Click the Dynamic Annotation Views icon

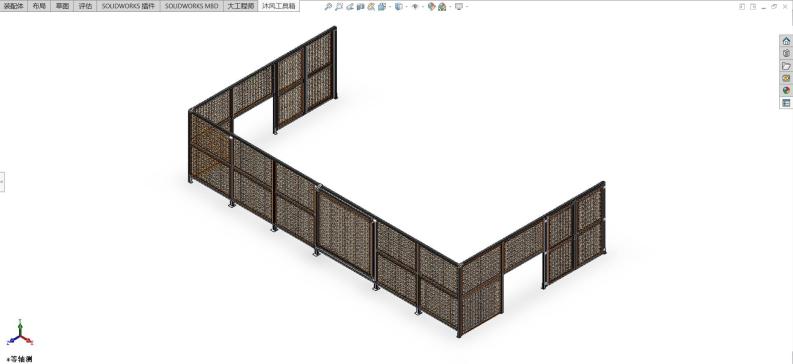tap(371, 7)
